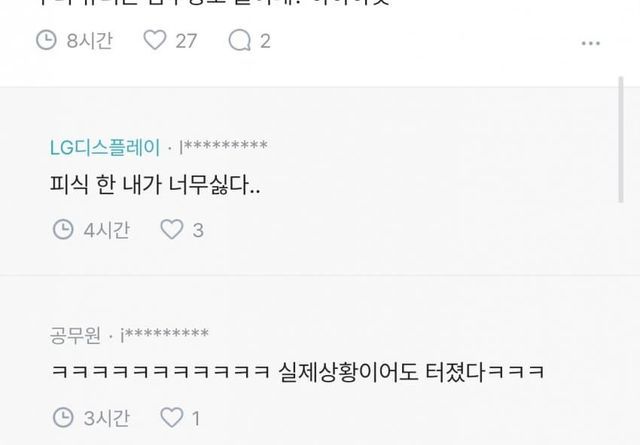Open the 공무원 profile label

(x=75, y=335)
